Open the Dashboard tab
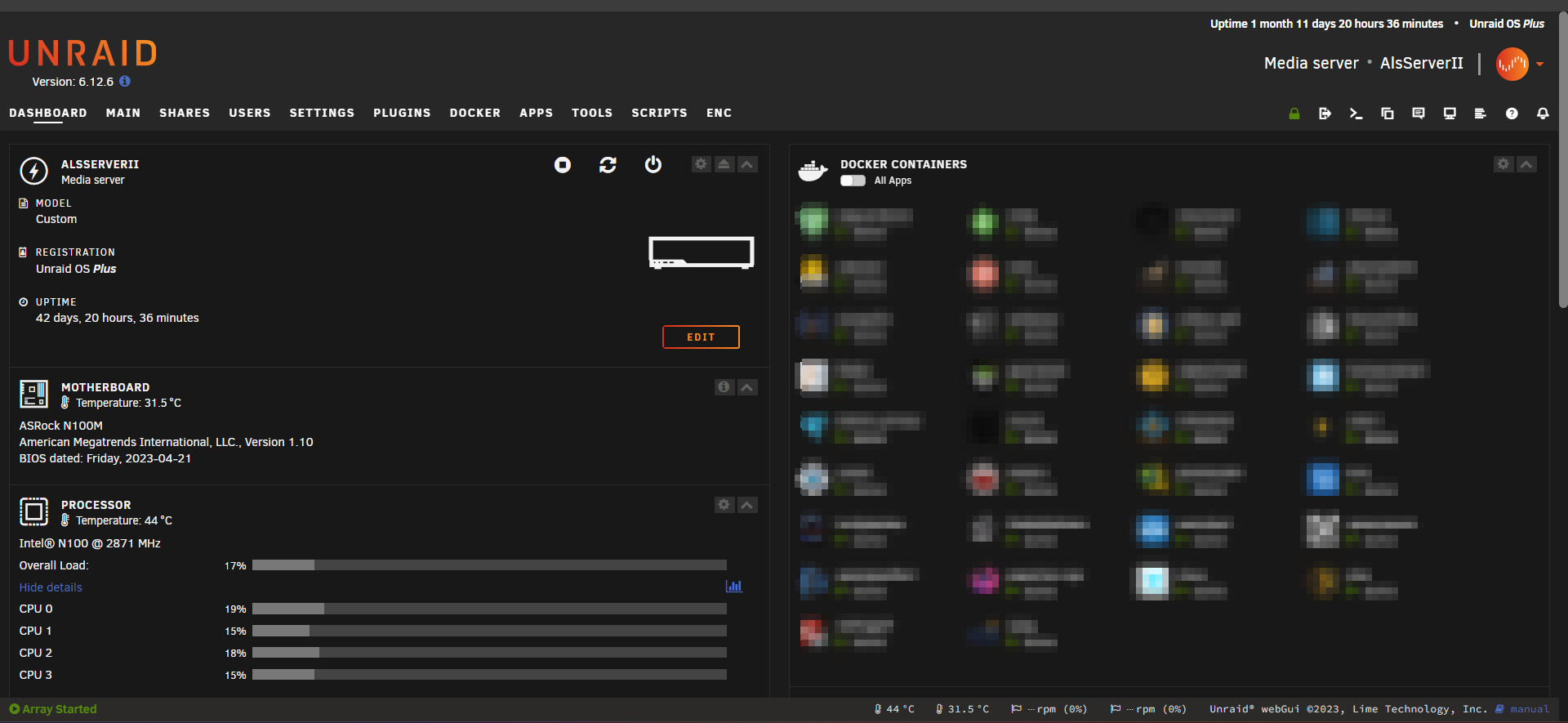The width and height of the screenshot is (1568, 723). click(x=48, y=113)
